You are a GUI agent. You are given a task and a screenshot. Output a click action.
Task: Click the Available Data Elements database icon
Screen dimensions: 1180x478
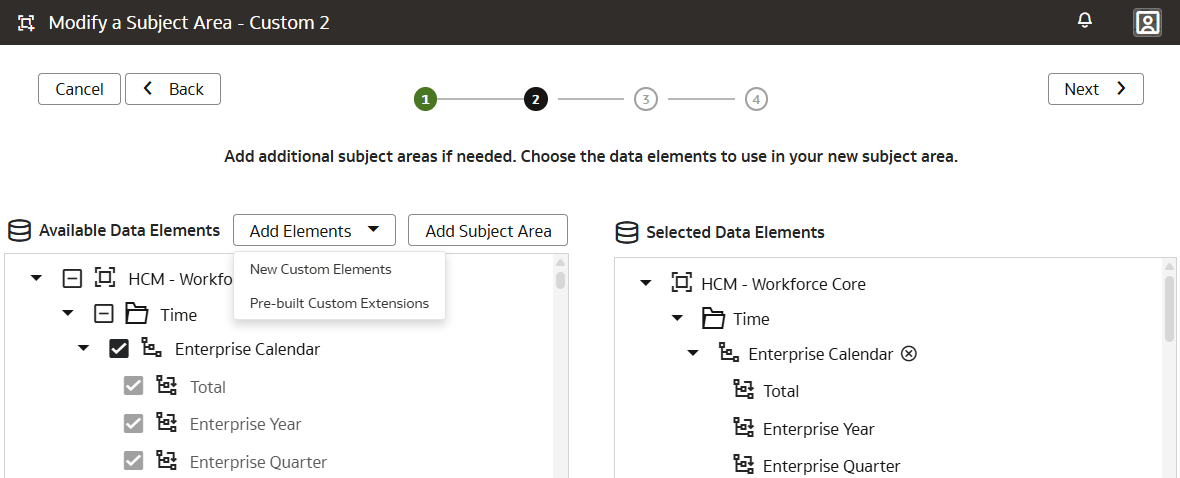click(x=19, y=231)
